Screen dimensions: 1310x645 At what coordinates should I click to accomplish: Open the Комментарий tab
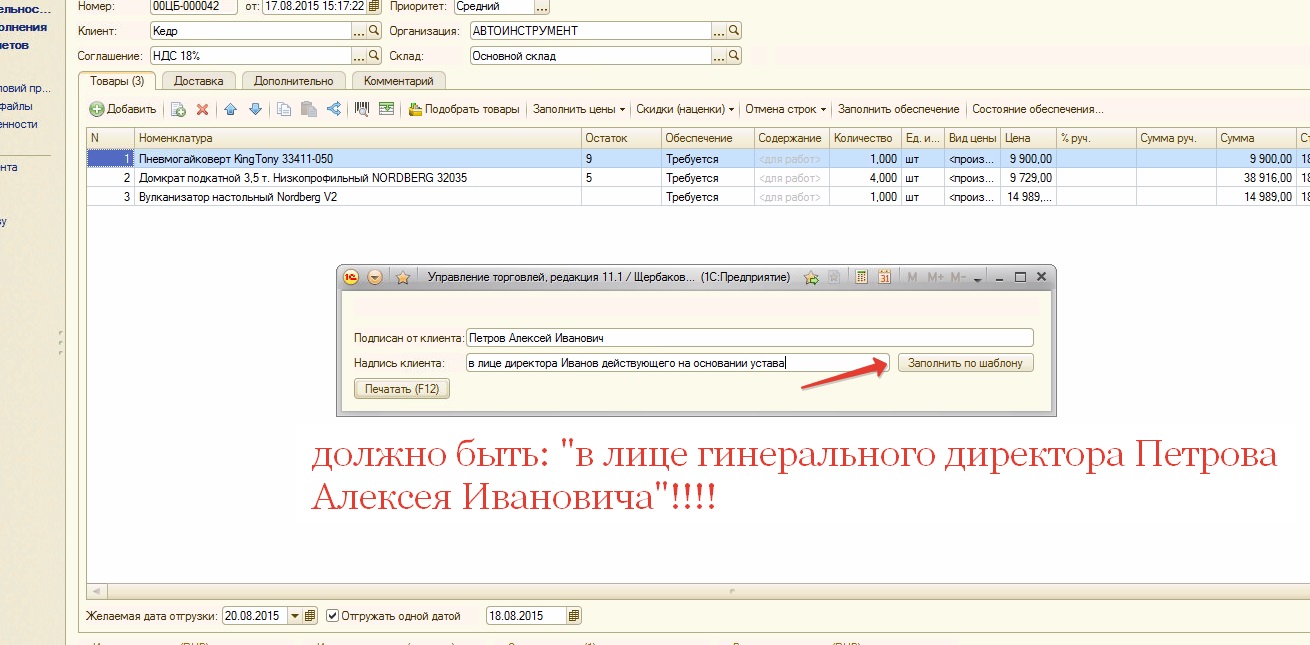[398, 80]
